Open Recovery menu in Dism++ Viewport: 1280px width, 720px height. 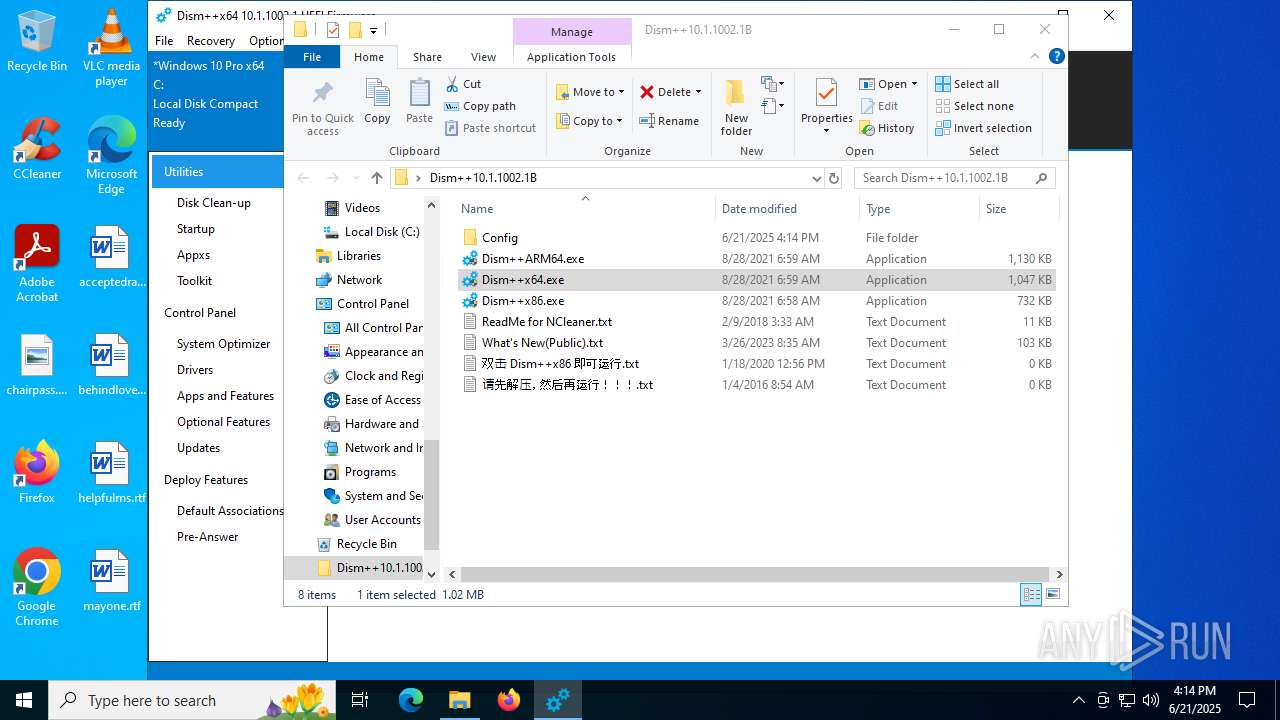point(211,41)
